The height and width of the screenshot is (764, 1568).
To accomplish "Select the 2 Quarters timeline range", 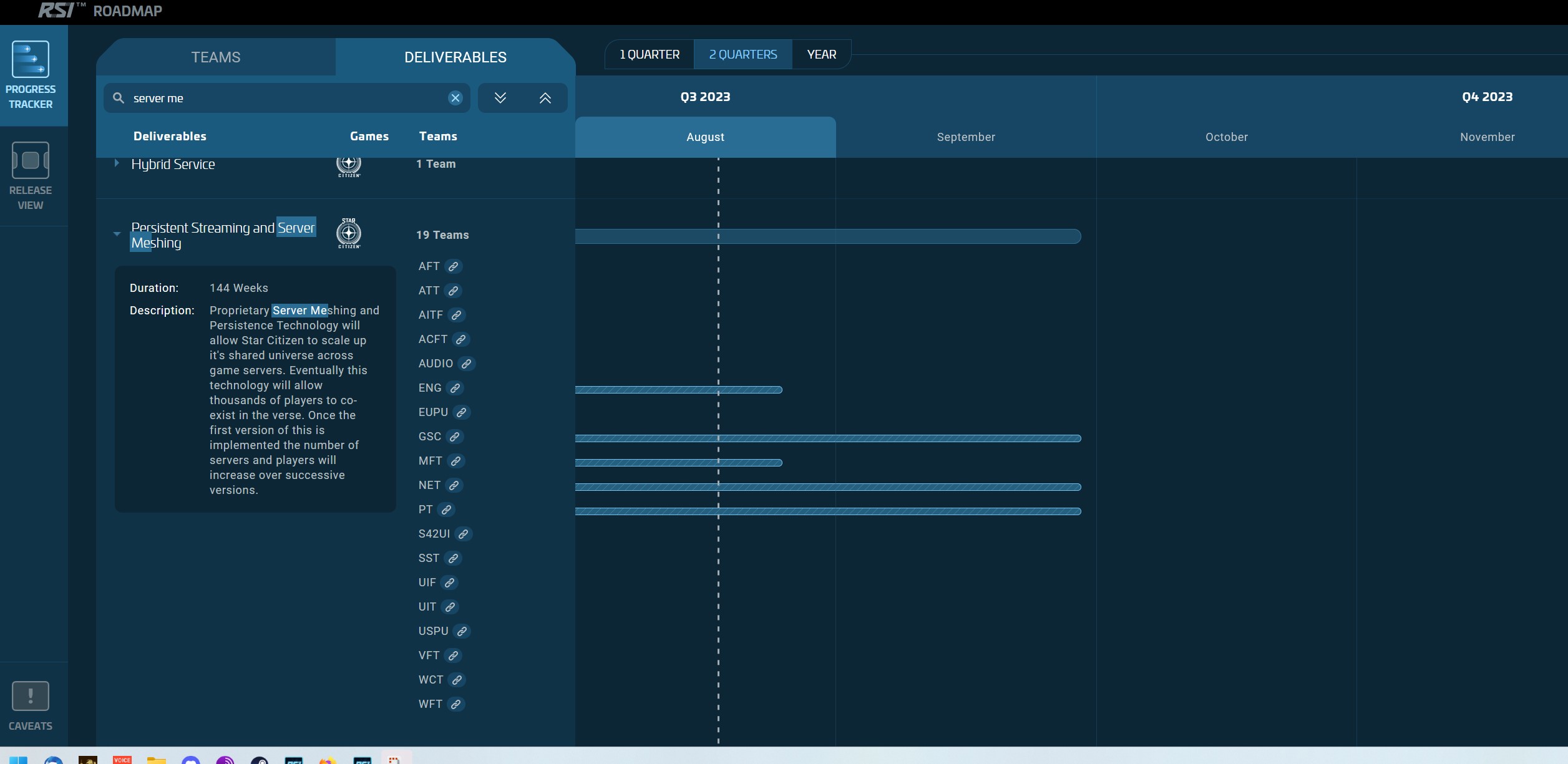I will (x=743, y=54).
